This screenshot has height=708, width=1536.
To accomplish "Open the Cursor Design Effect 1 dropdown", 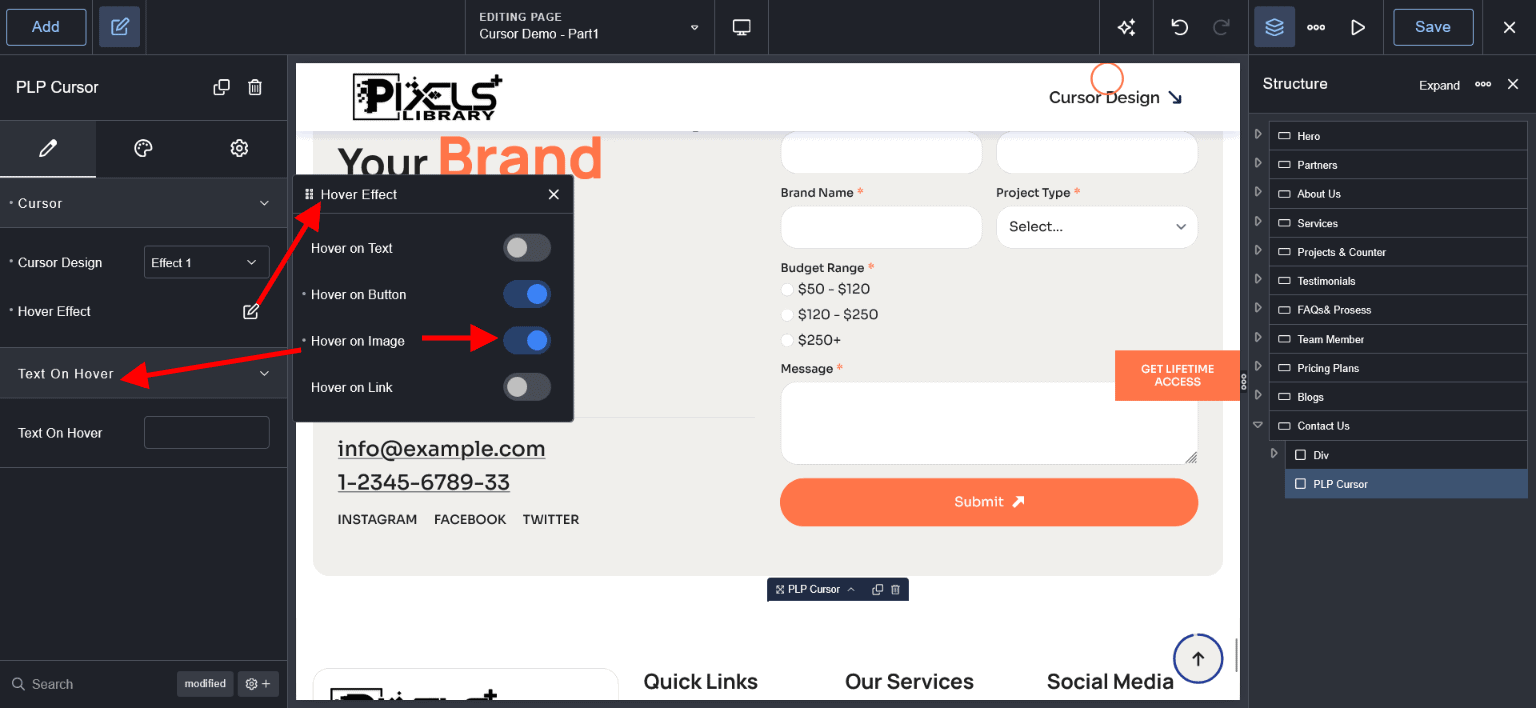I will (x=206, y=262).
